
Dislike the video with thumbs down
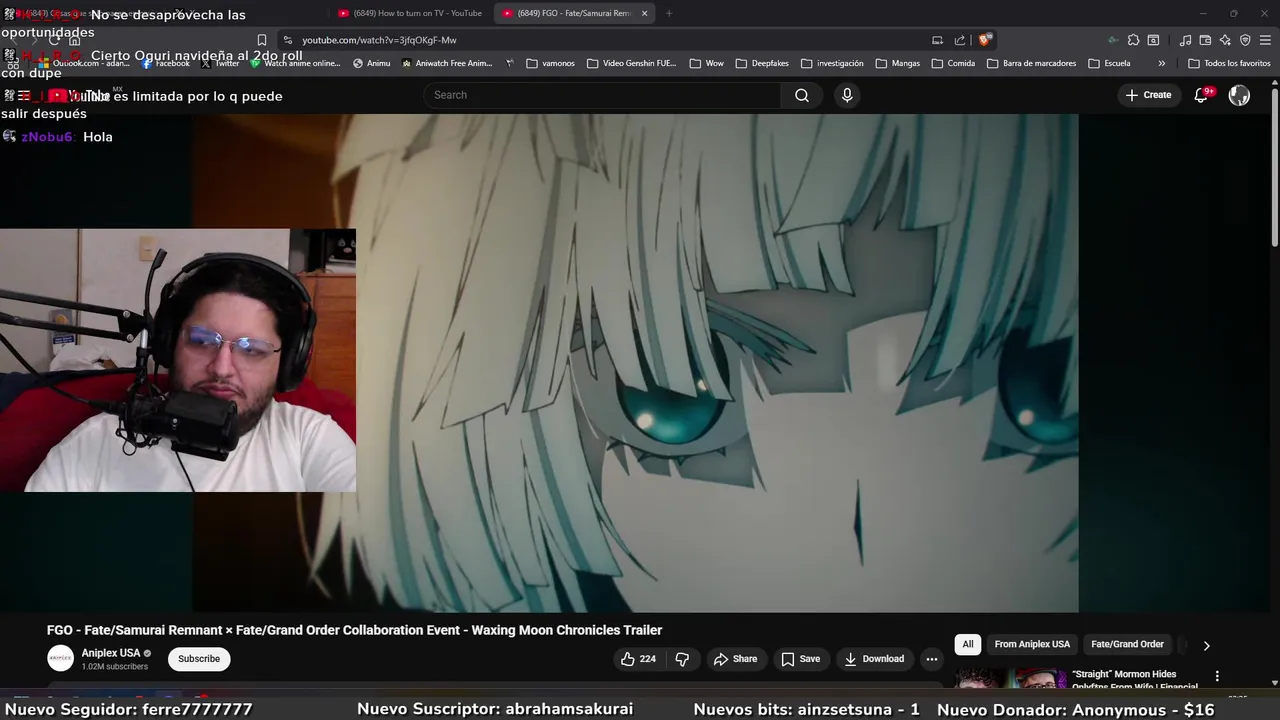click(x=682, y=659)
